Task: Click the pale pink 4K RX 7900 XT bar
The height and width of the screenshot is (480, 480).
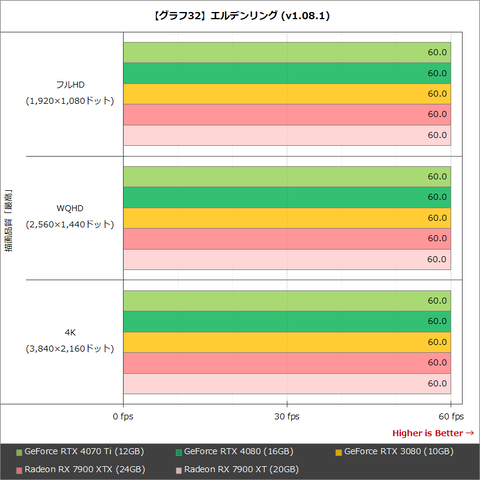Action: [287, 383]
